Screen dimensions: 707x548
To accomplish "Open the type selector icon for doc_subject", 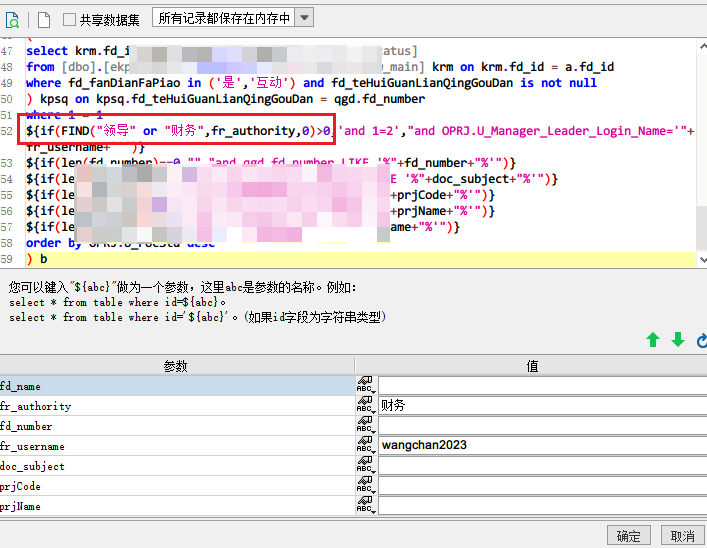I will pyautogui.click(x=365, y=465).
